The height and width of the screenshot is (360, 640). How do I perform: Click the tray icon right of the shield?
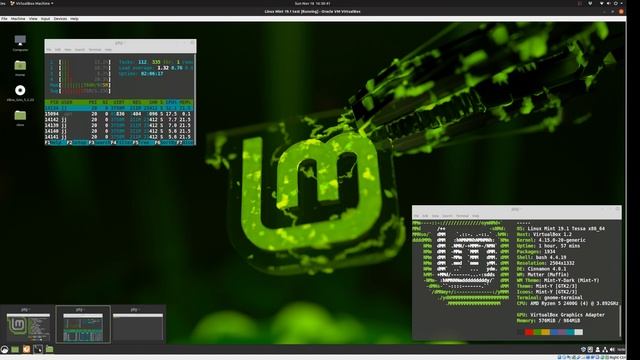click(590, 349)
